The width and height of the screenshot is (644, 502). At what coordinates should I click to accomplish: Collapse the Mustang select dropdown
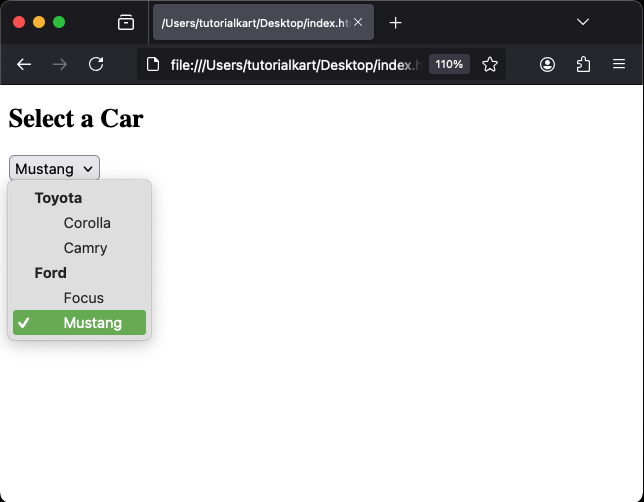point(54,169)
